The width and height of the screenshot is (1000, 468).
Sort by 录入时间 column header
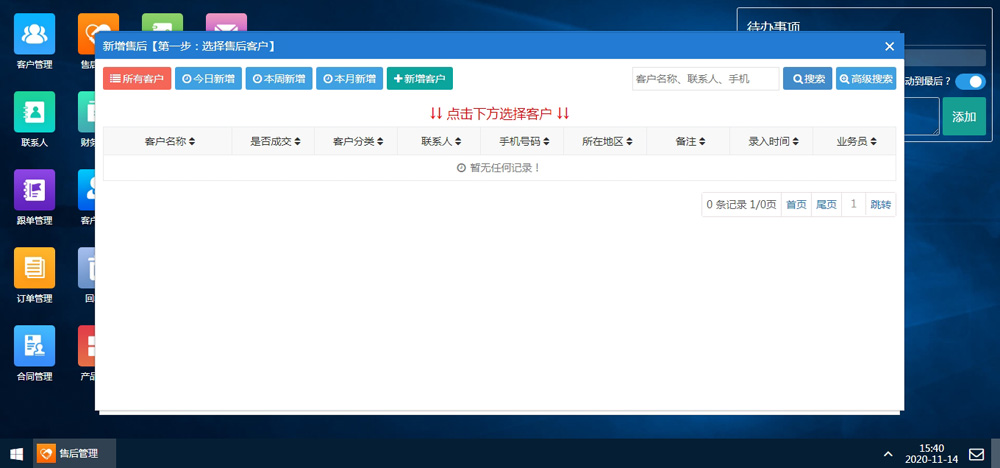pos(774,142)
